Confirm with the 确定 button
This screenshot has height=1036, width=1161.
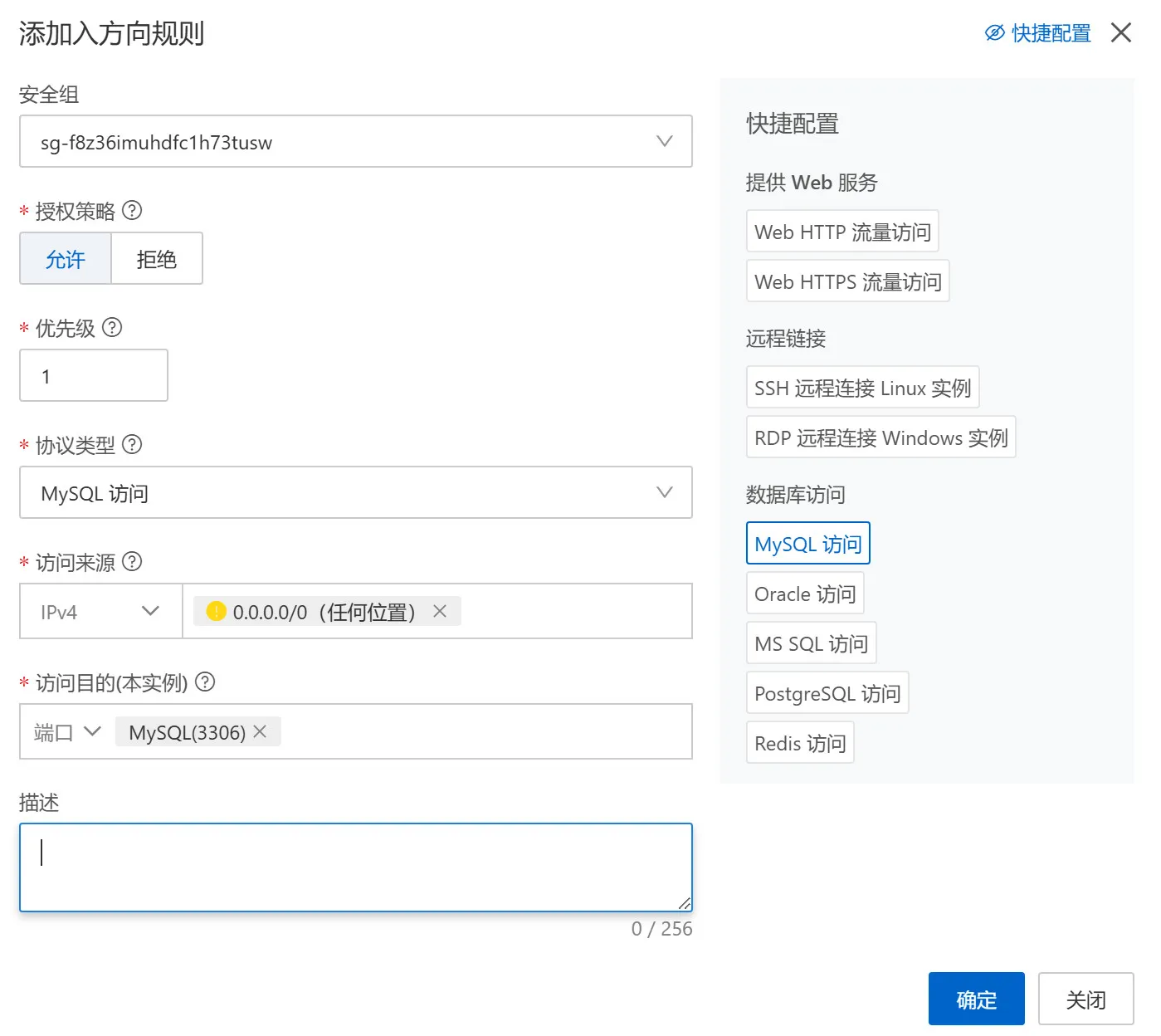(977, 999)
